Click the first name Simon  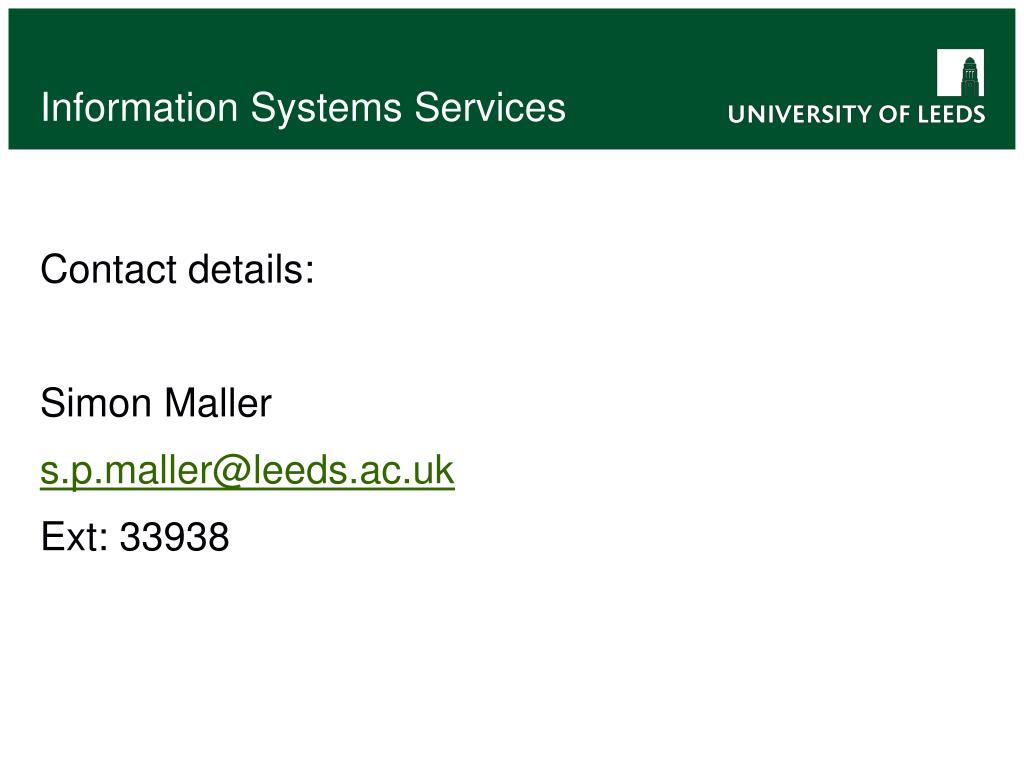tap(96, 403)
